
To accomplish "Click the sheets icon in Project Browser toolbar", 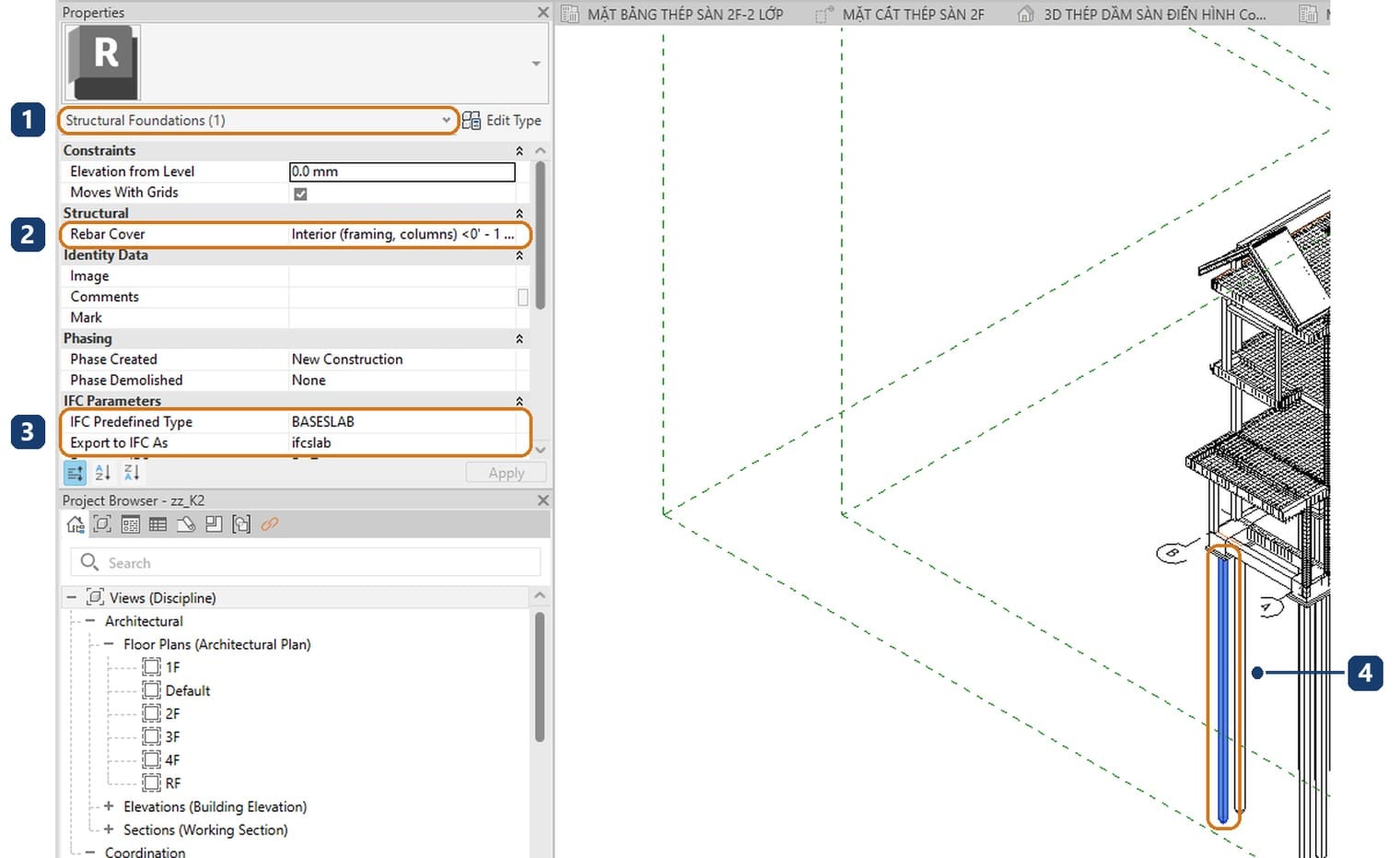I will tap(186, 524).
